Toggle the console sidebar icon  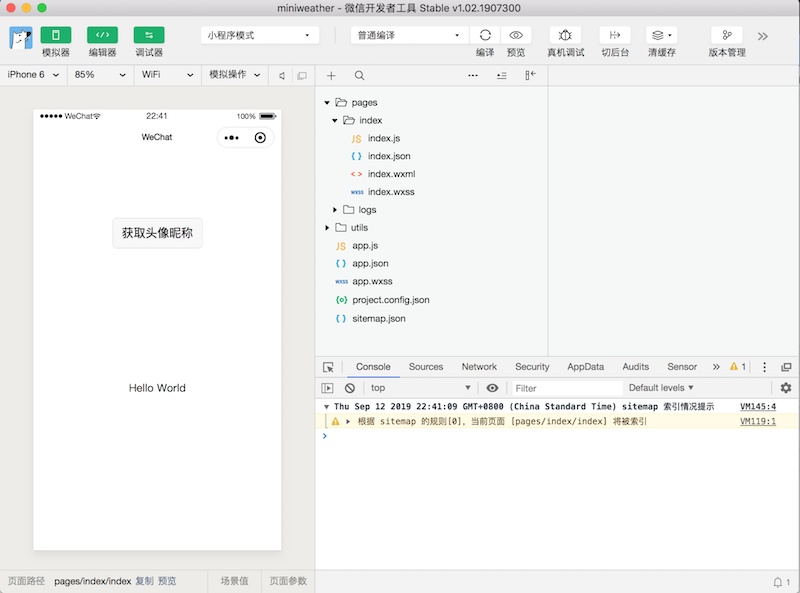(x=327, y=388)
